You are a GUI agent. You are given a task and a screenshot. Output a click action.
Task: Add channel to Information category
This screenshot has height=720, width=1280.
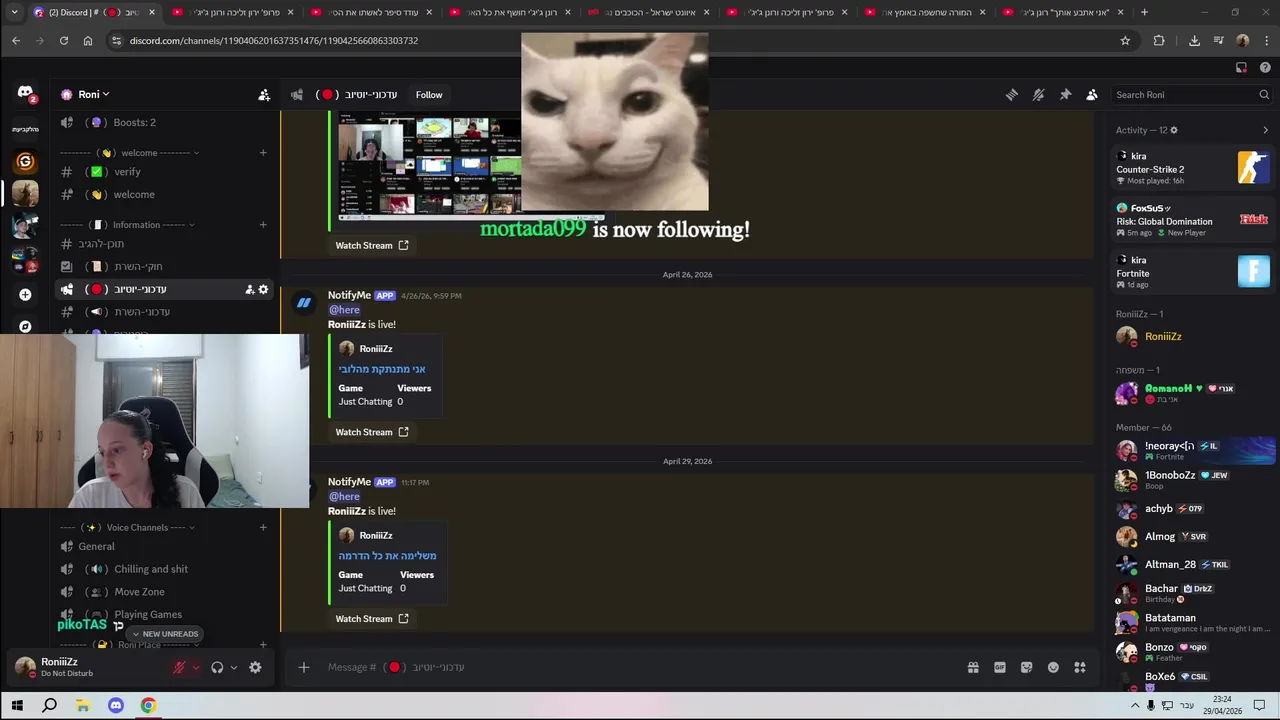point(263,225)
